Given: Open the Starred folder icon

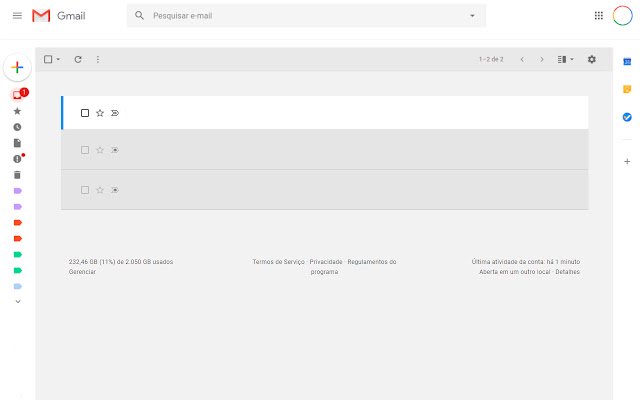Looking at the screenshot, I should [x=17, y=111].
